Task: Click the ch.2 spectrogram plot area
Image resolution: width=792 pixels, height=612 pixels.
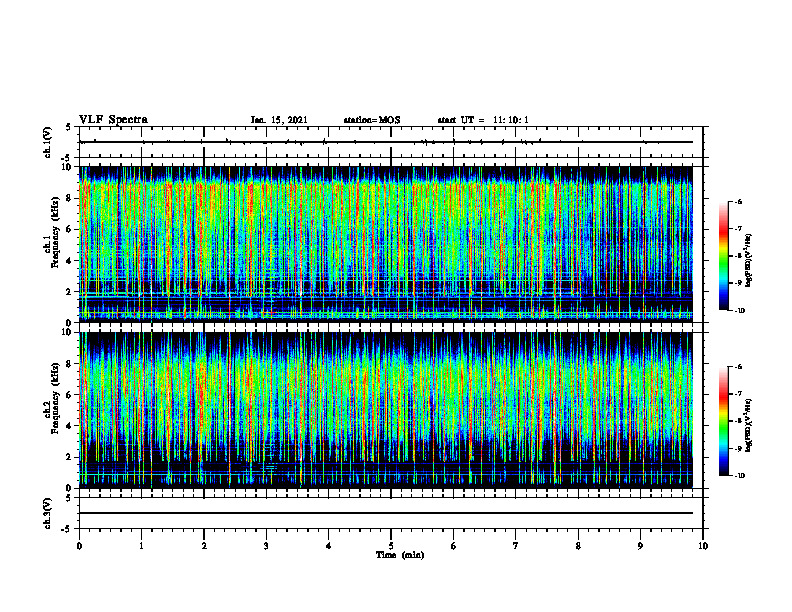Action: (x=386, y=410)
